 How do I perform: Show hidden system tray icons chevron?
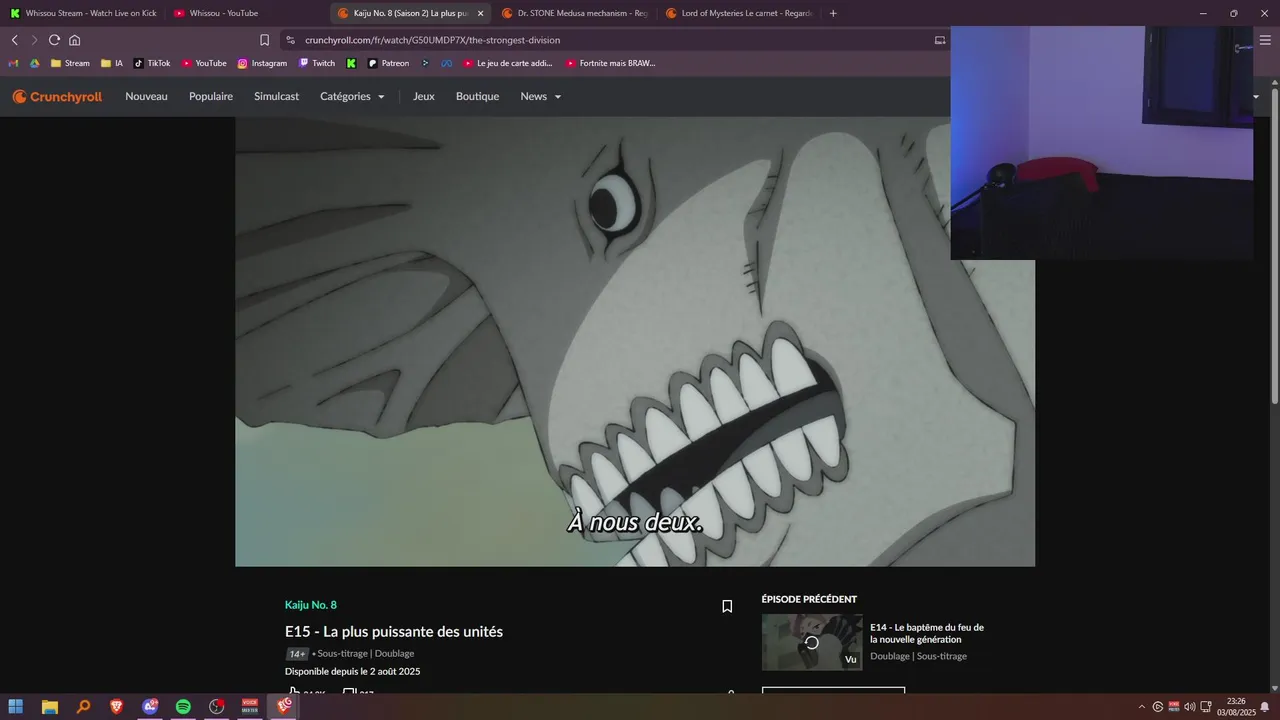pos(1142,707)
